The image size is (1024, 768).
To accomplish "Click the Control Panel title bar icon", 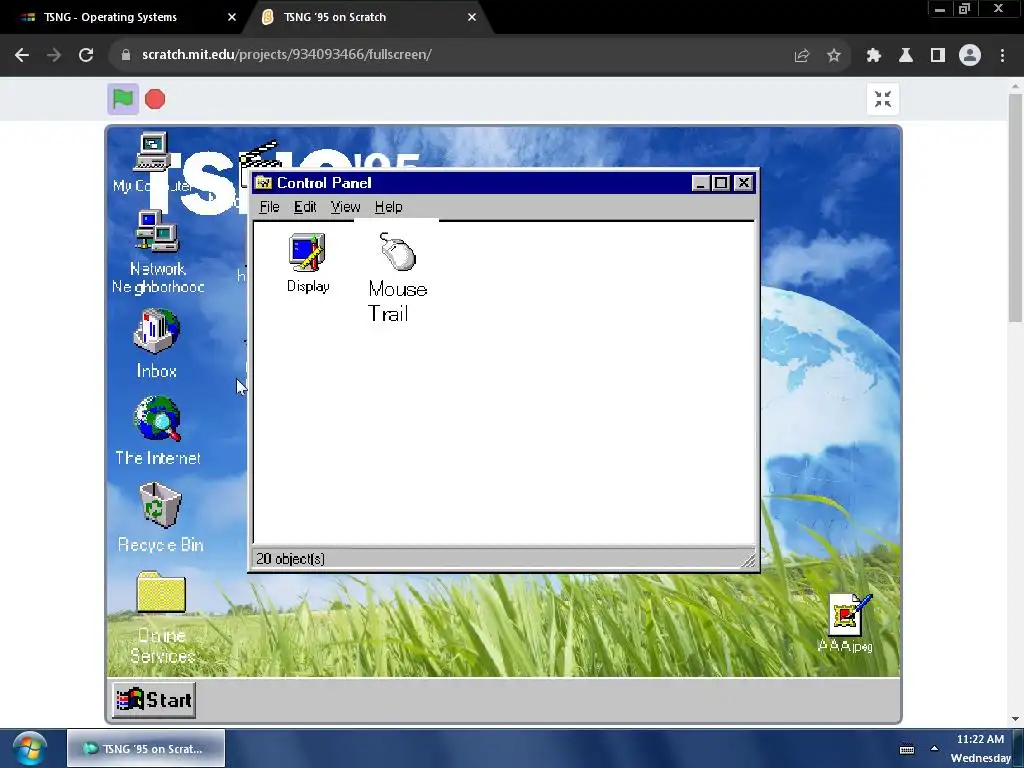I will (263, 183).
